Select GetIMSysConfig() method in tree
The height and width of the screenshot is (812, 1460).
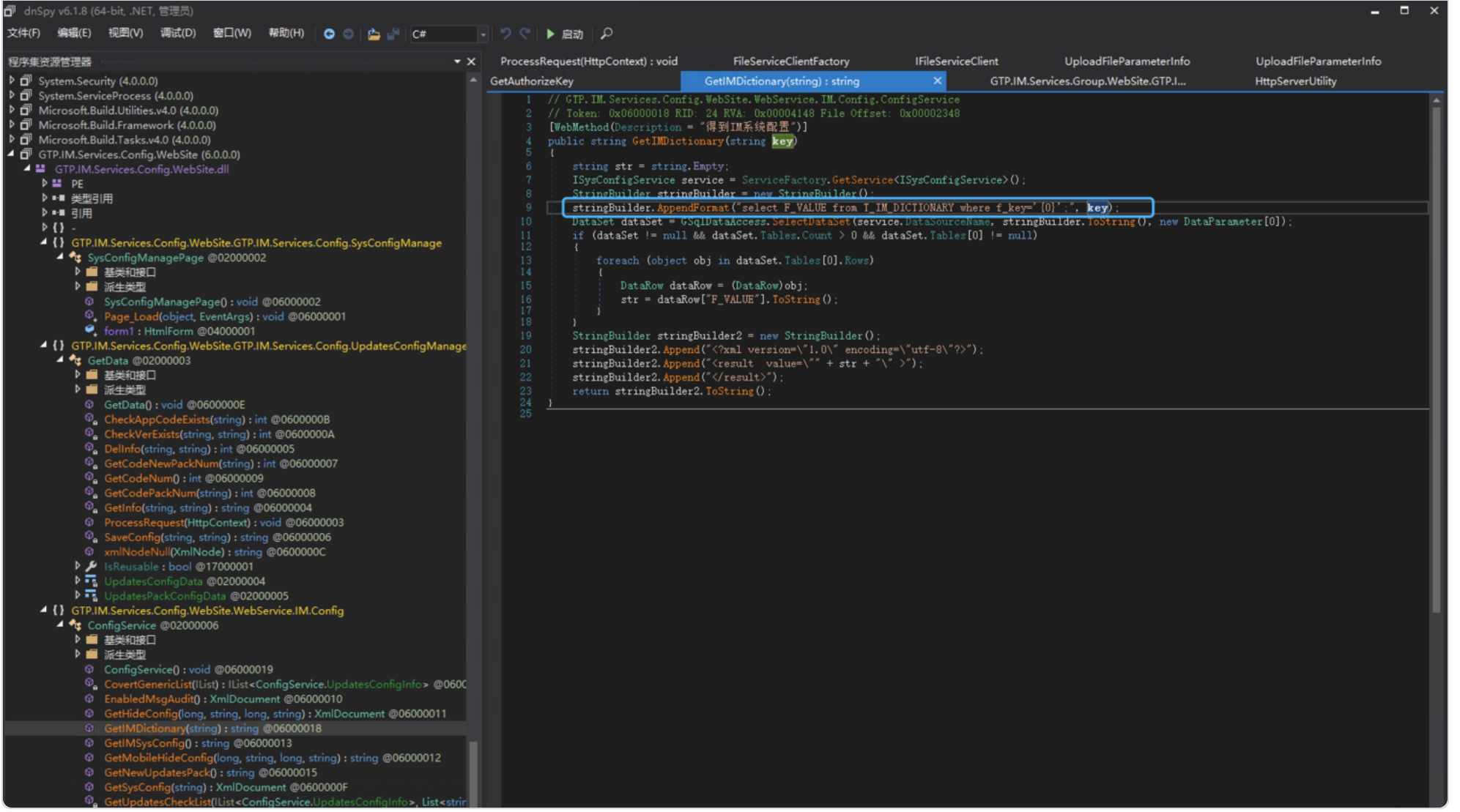pos(147,743)
